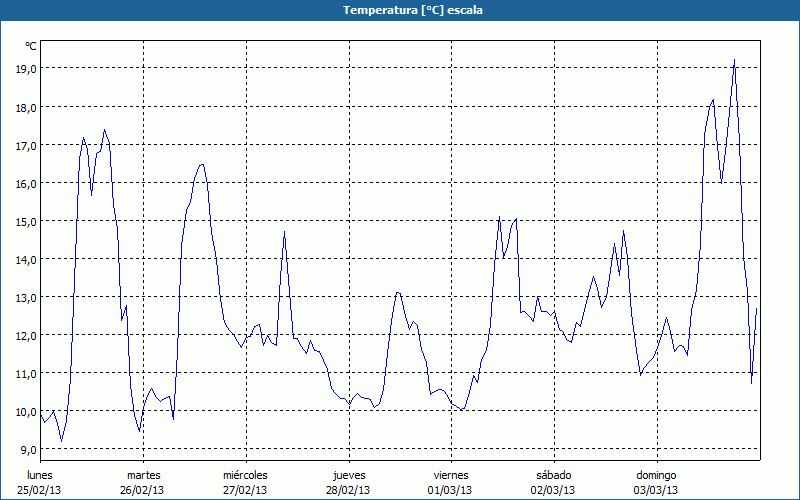Click the 01/03/13 date label
800x500 pixels.
(x=450, y=490)
